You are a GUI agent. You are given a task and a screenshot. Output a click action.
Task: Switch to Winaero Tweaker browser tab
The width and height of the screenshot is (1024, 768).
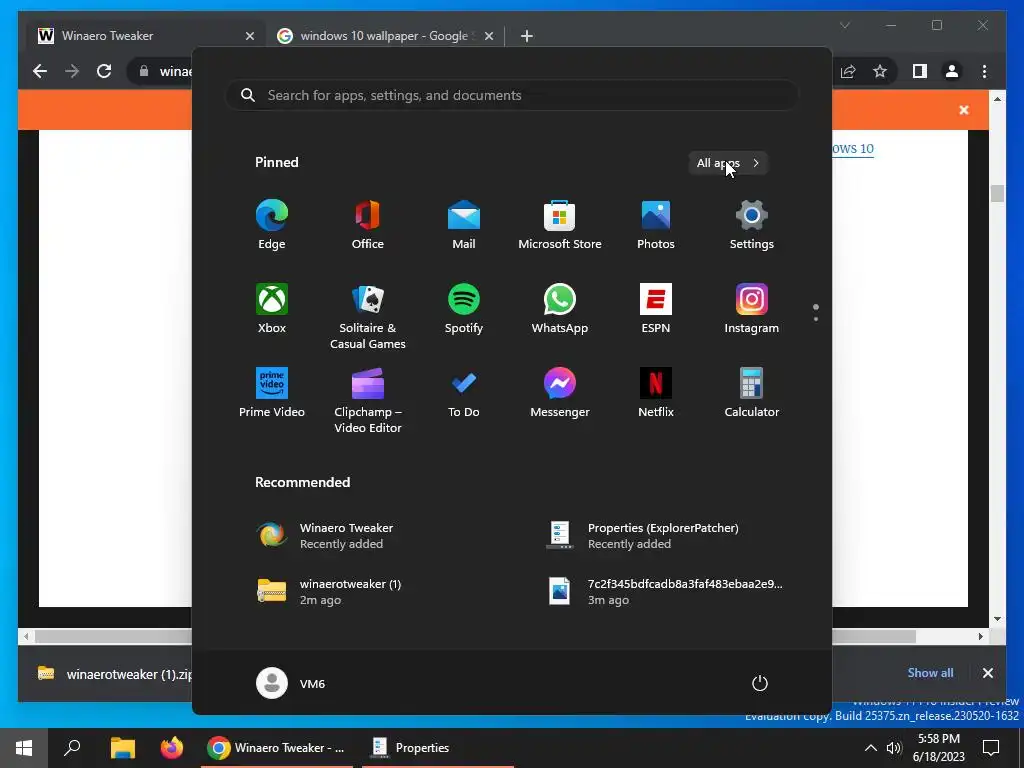(x=146, y=36)
